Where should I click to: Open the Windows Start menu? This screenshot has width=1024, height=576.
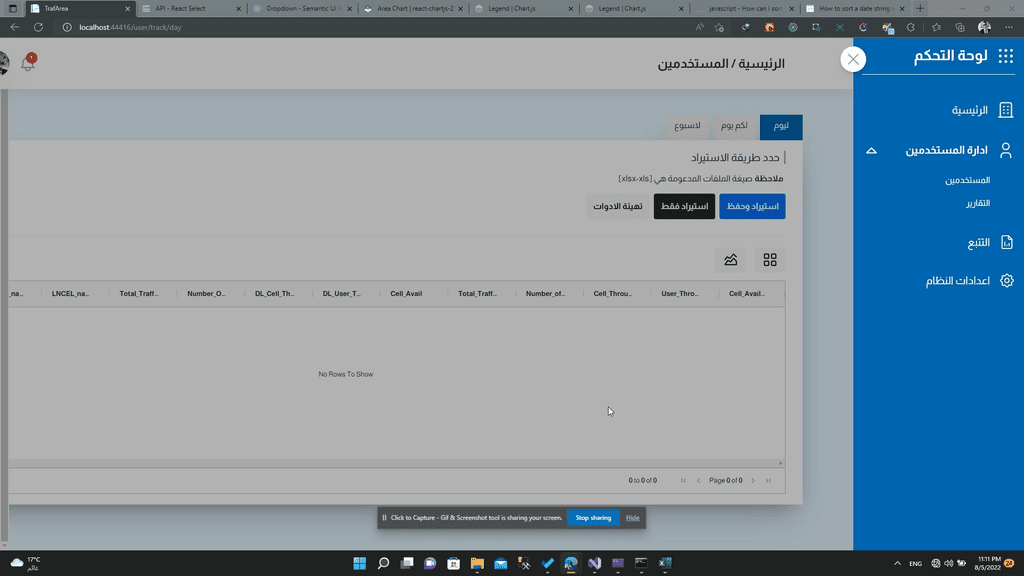click(x=360, y=563)
